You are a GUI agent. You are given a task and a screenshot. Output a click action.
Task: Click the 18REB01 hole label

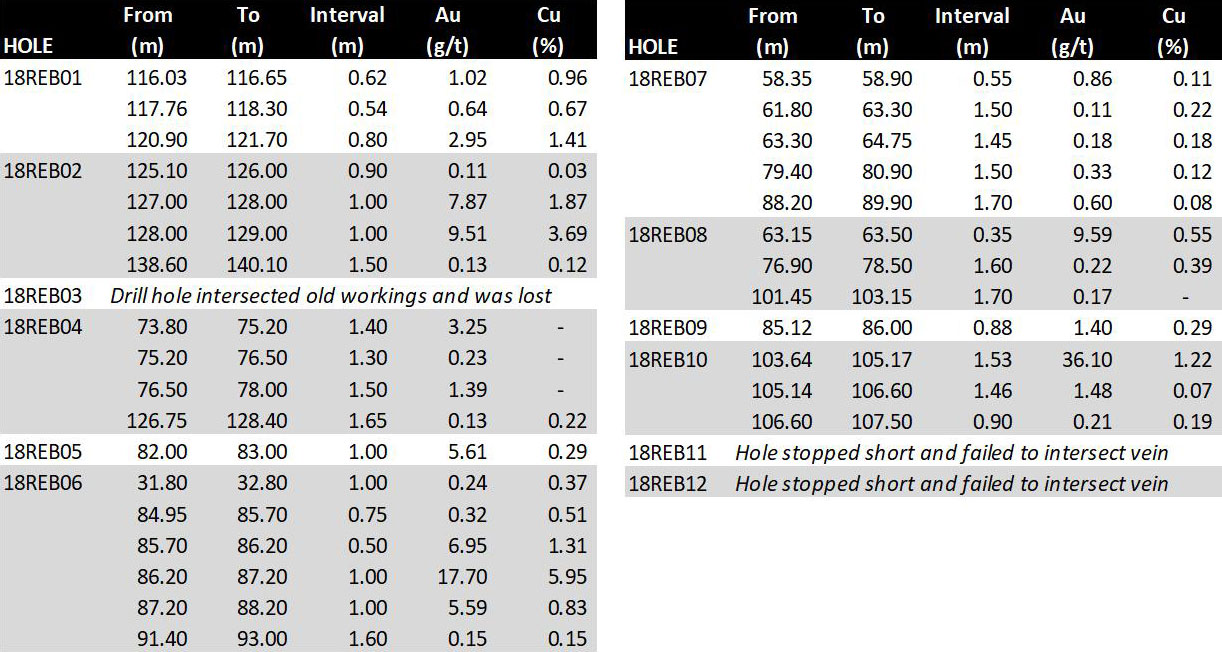pyautogui.click(x=42, y=78)
